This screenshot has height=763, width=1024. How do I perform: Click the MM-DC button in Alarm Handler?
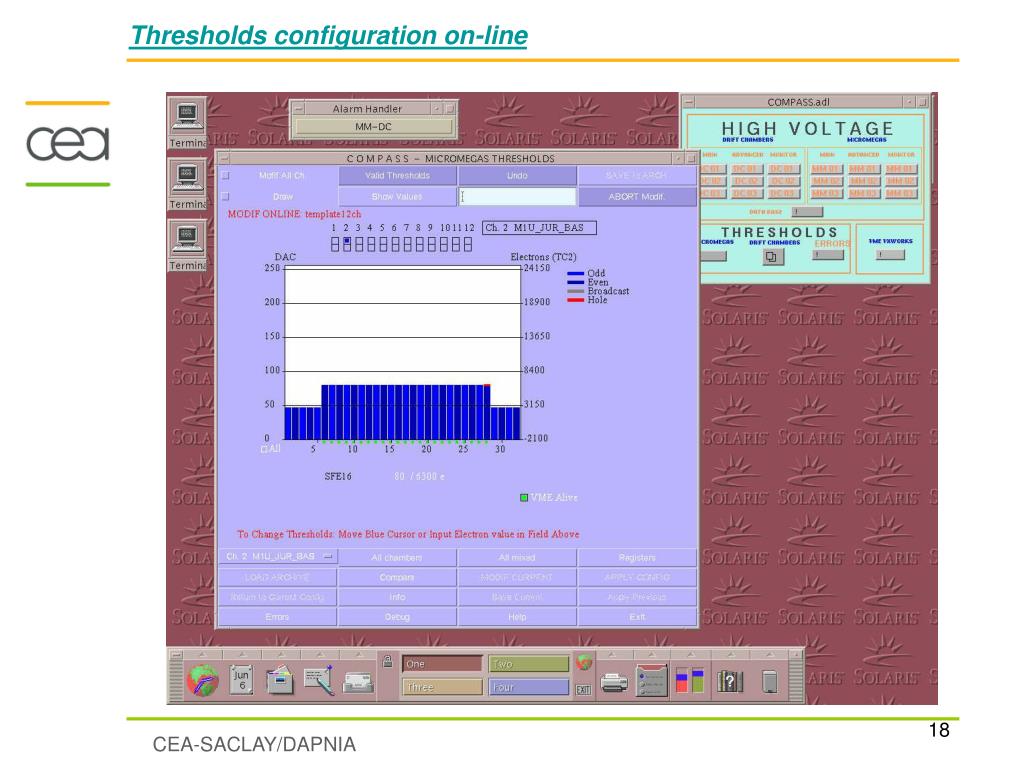373,127
